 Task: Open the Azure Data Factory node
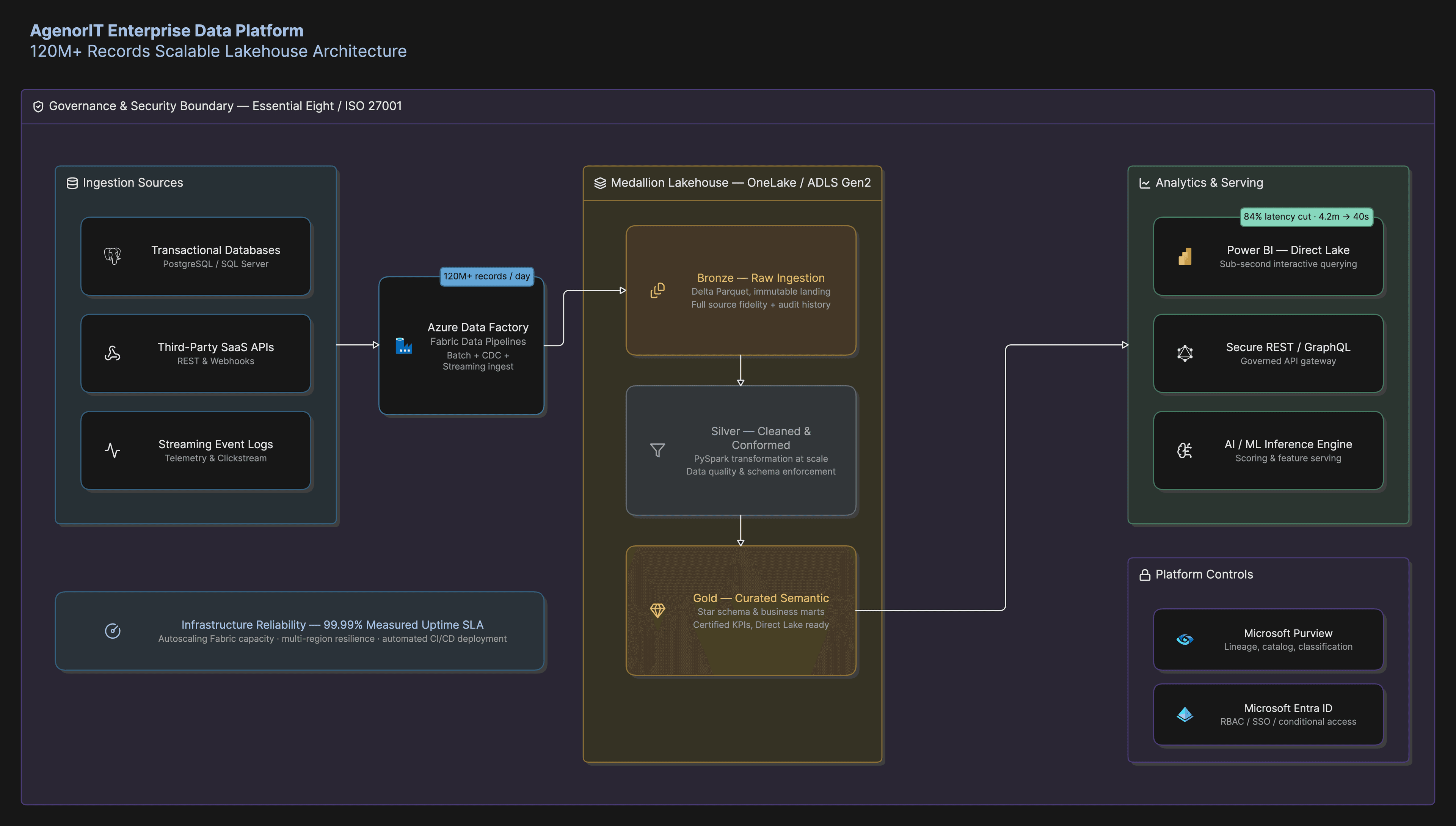click(x=461, y=345)
